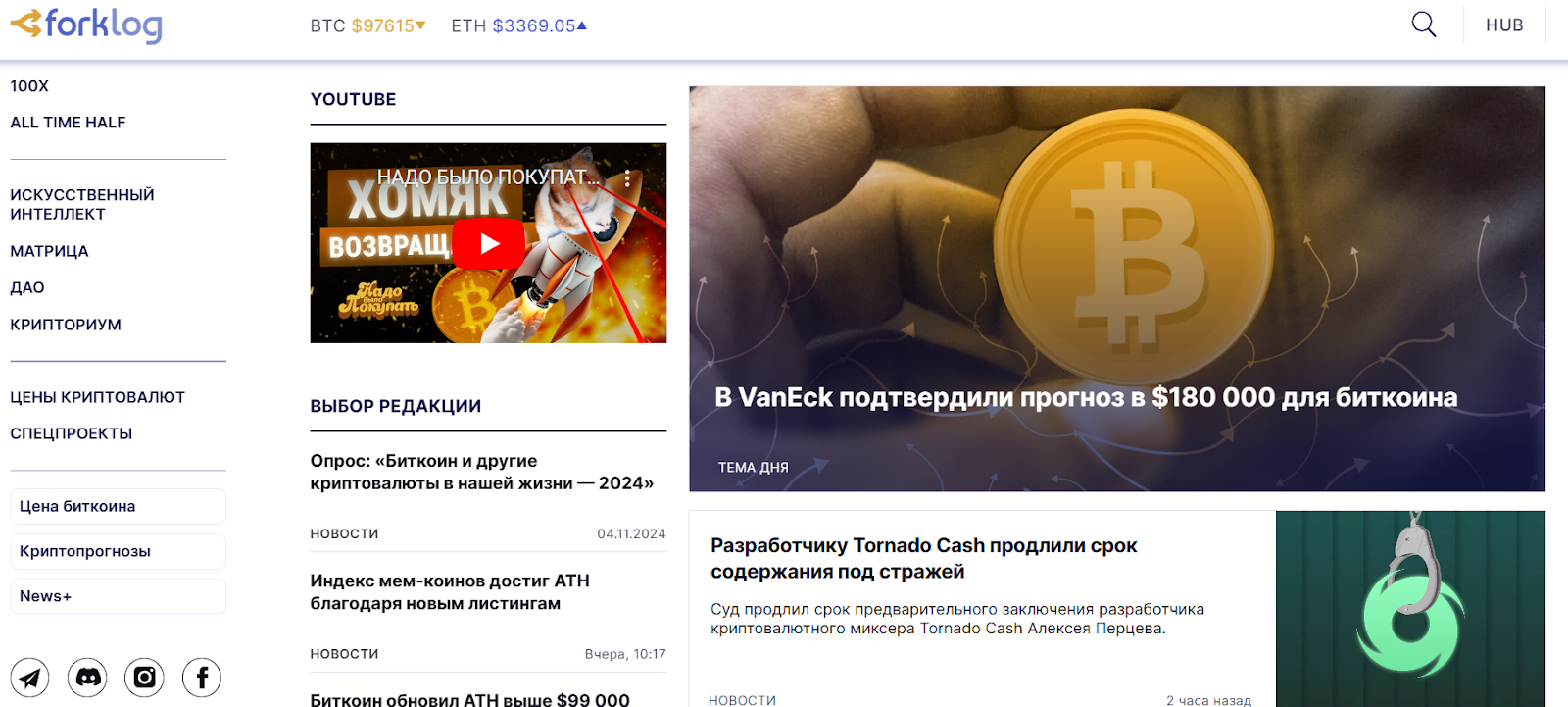Read the Индекс мем-коинов достиг ATH article
This screenshot has height=707, width=1568.
click(450, 592)
